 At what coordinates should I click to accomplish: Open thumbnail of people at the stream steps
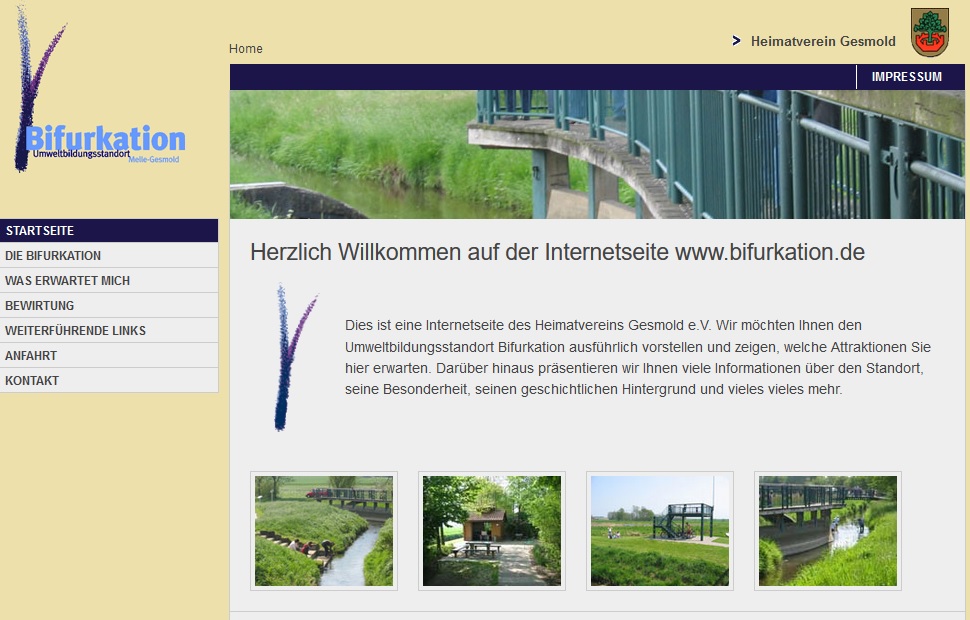click(324, 530)
